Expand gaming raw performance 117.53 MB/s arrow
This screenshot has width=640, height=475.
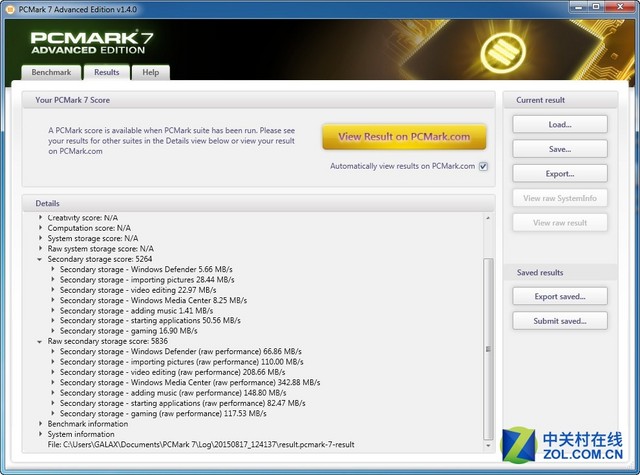(53, 413)
